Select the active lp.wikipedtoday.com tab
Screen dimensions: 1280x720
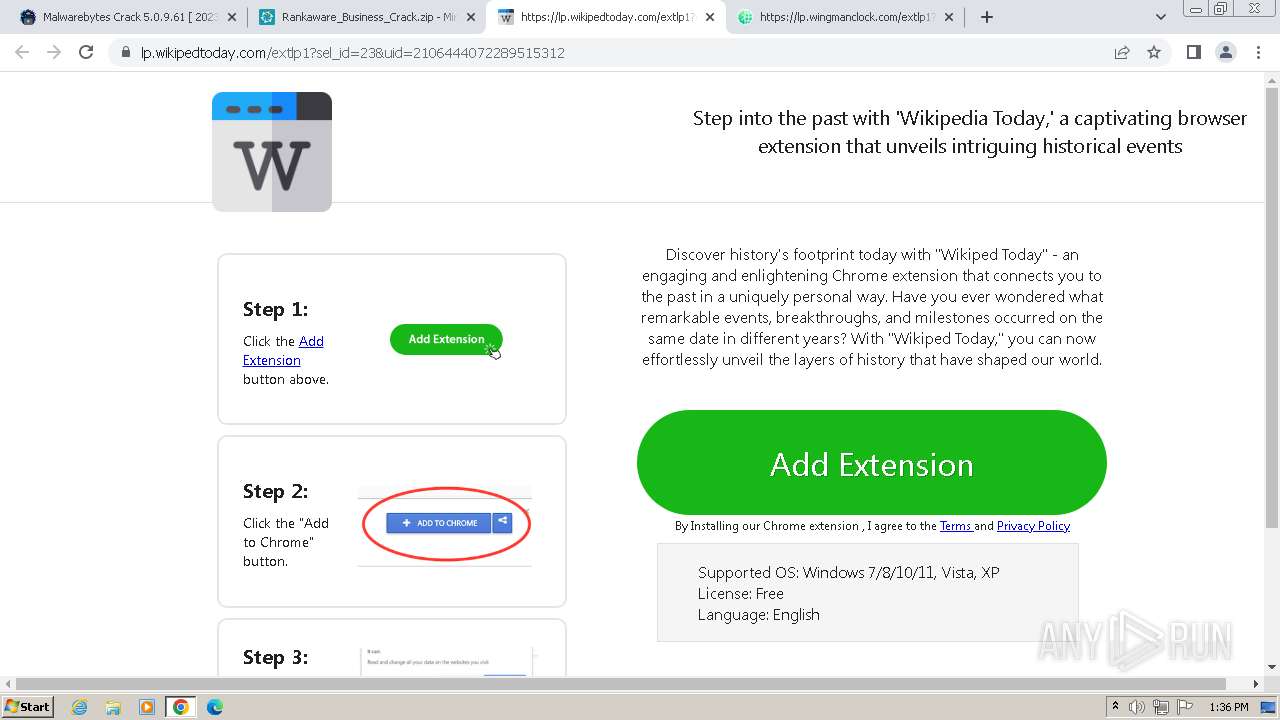coord(605,17)
